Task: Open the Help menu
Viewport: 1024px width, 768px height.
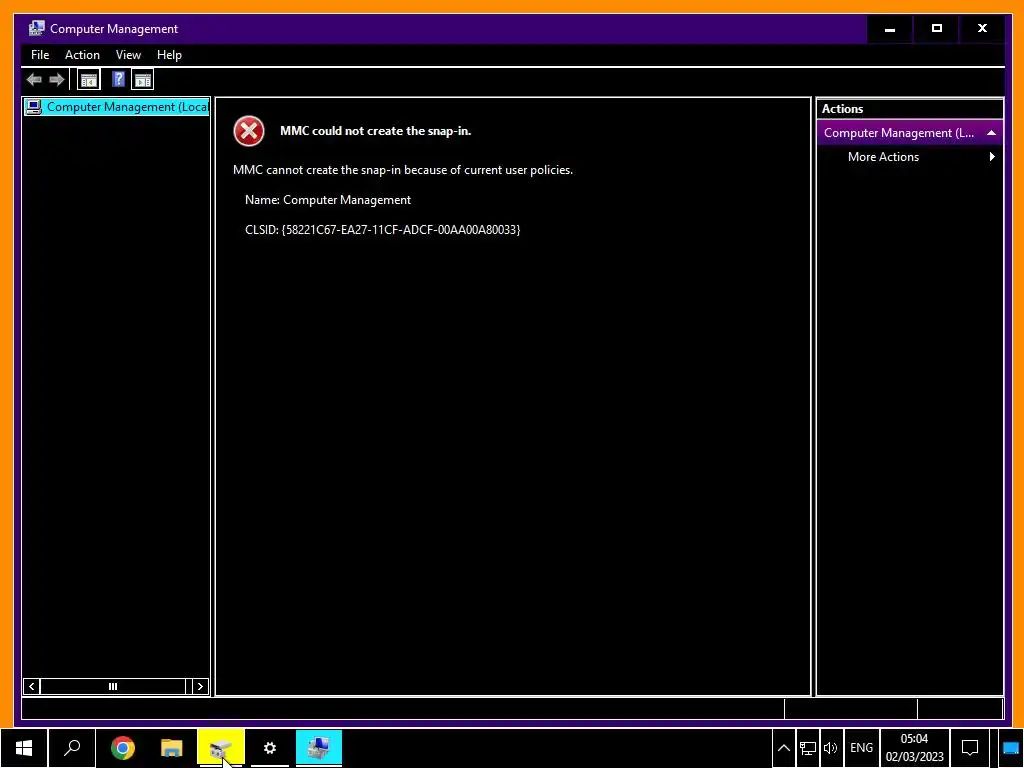Action: 169,55
